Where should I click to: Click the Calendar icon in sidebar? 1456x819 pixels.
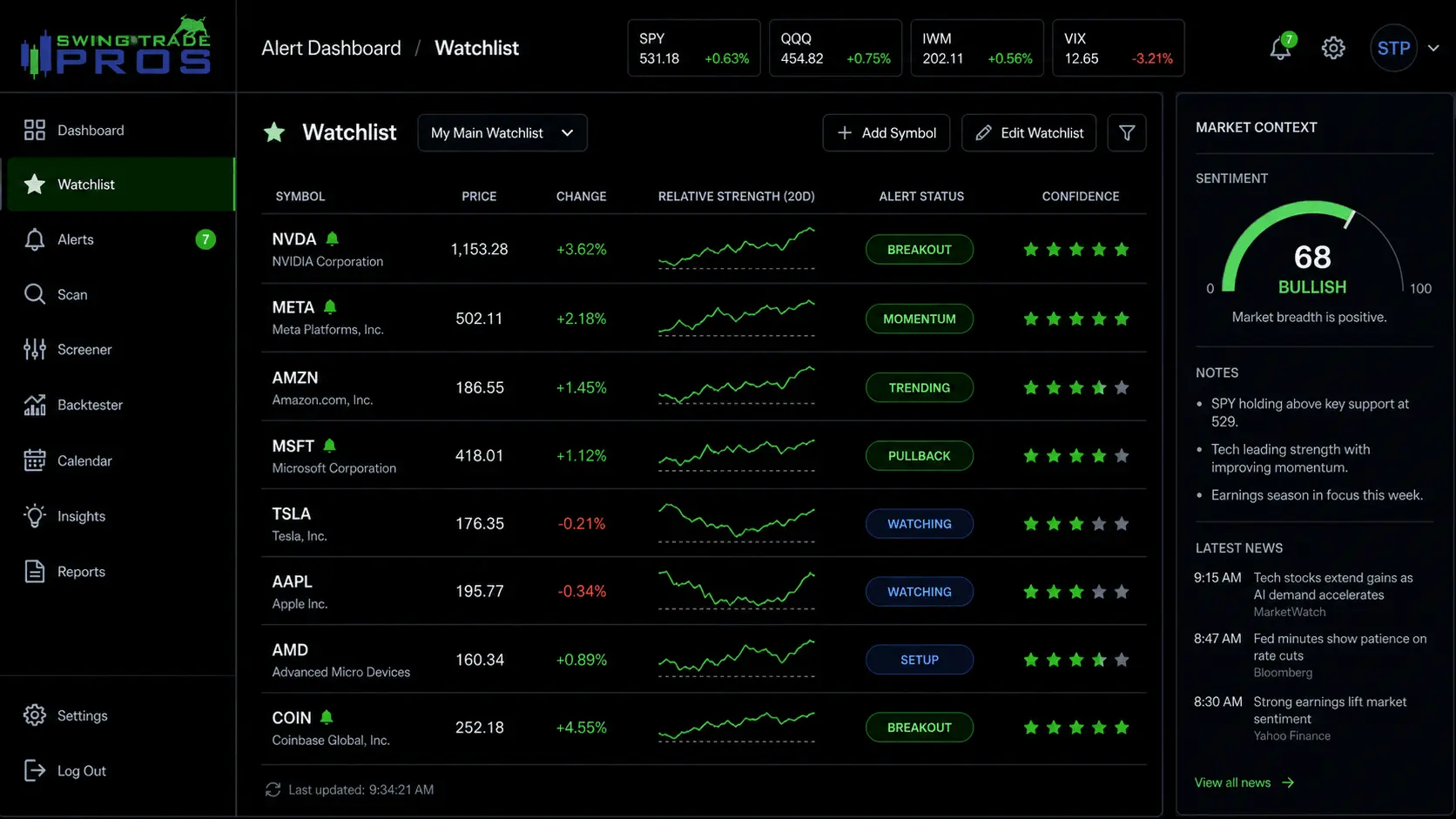pyautogui.click(x=35, y=460)
